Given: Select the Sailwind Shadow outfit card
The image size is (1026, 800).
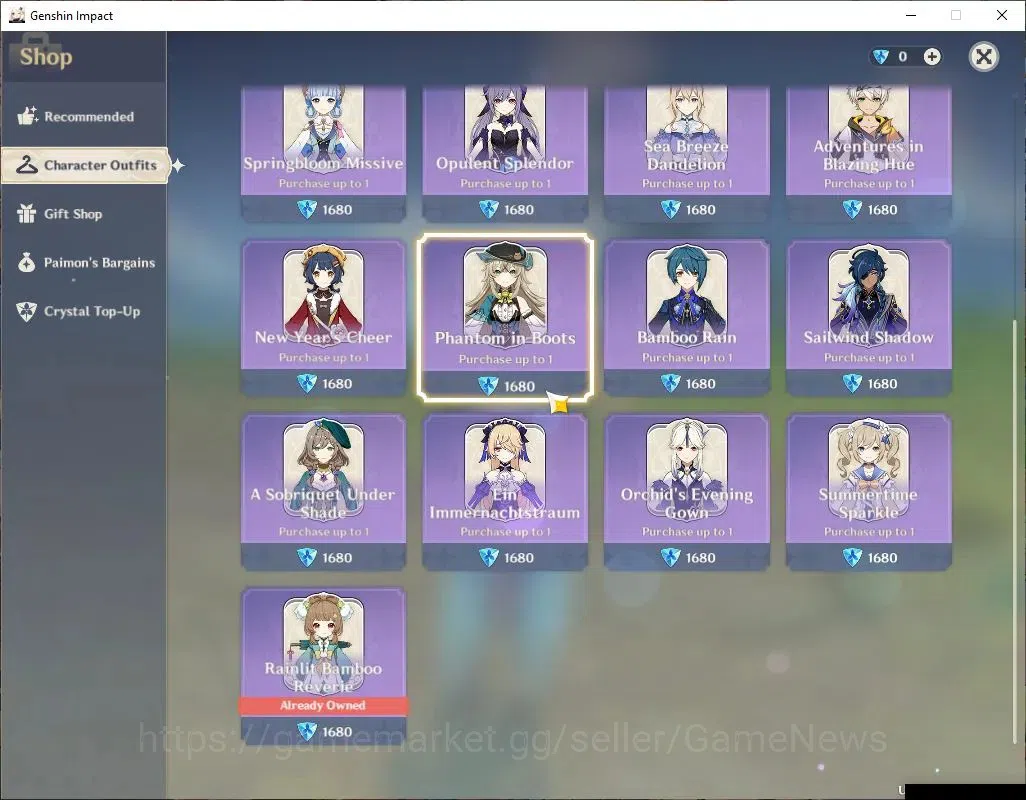Looking at the screenshot, I should point(868,317).
